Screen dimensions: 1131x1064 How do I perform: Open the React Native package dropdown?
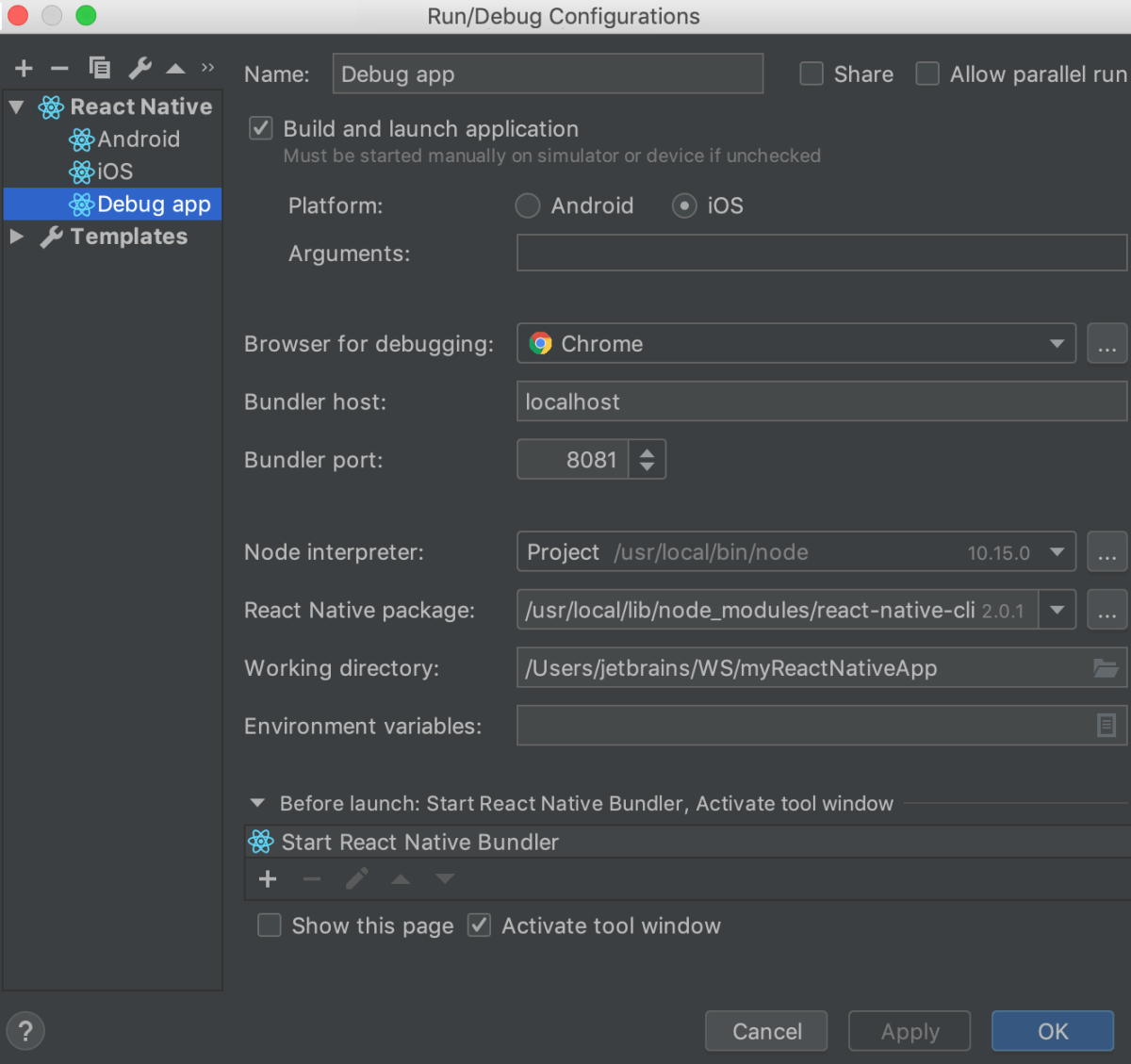tap(1057, 610)
